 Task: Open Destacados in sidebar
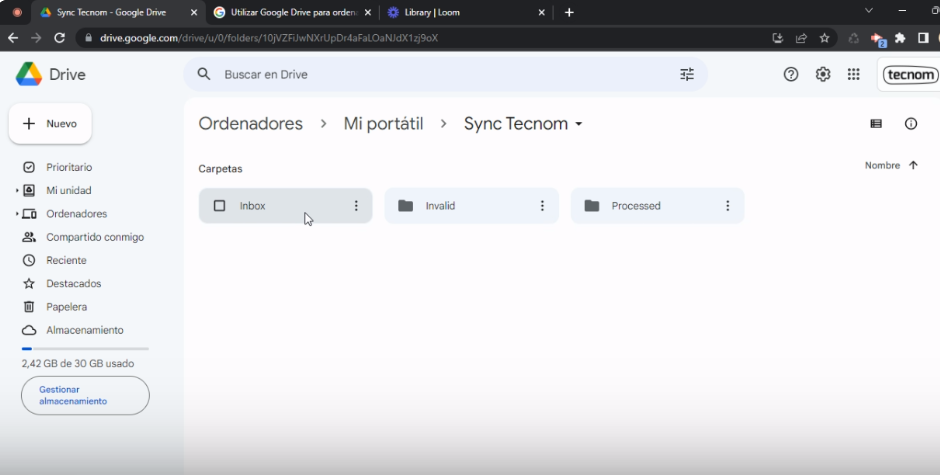tap(73, 284)
